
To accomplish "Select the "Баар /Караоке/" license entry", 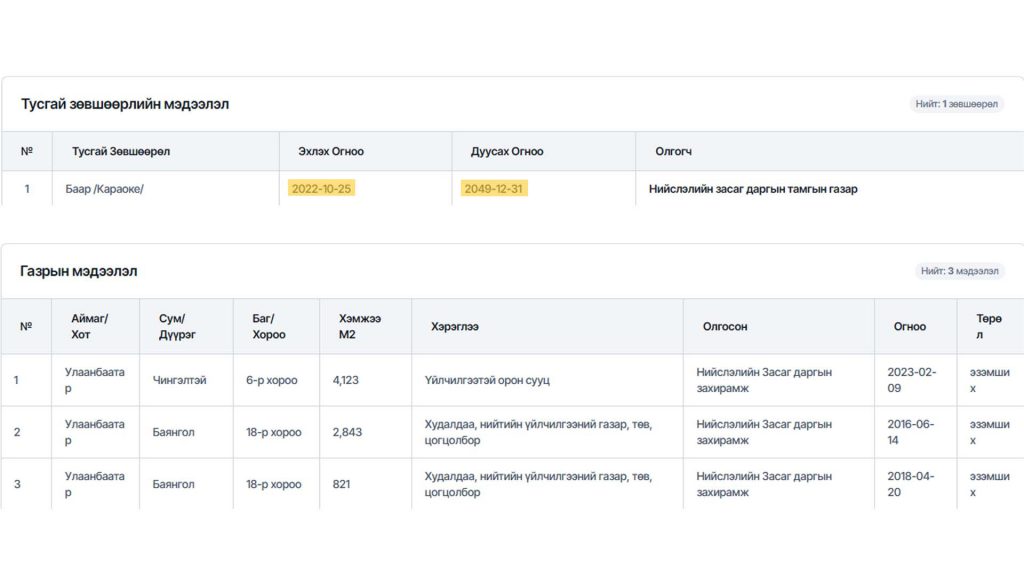I will [x=104, y=189].
